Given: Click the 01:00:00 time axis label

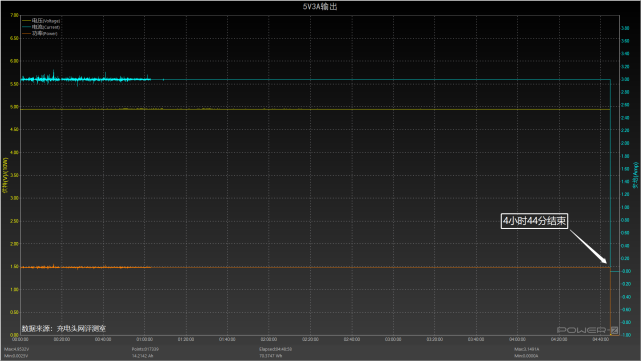Looking at the screenshot, I should coord(144,339).
